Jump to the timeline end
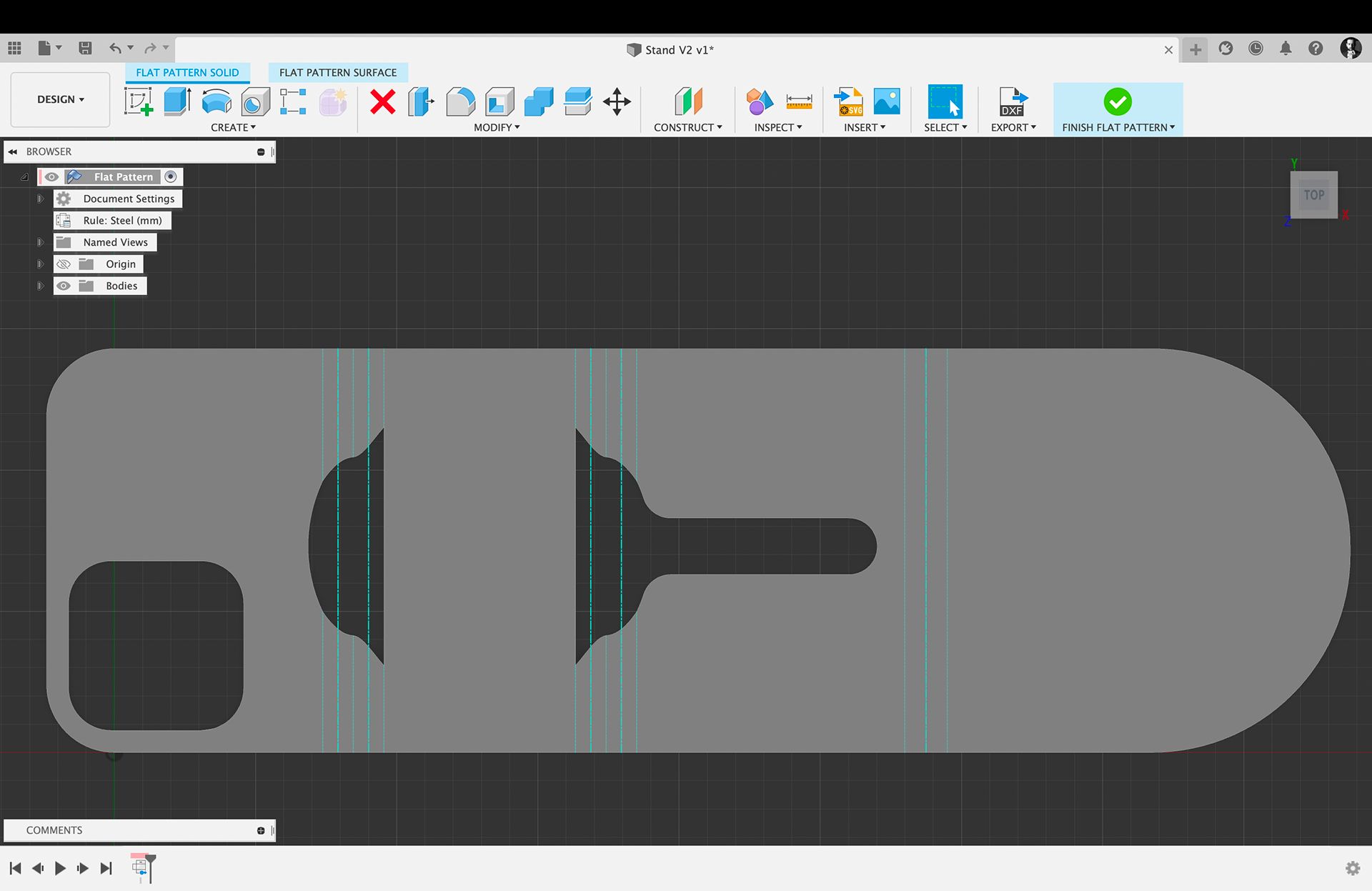The image size is (1372, 891). coord(106,868)
